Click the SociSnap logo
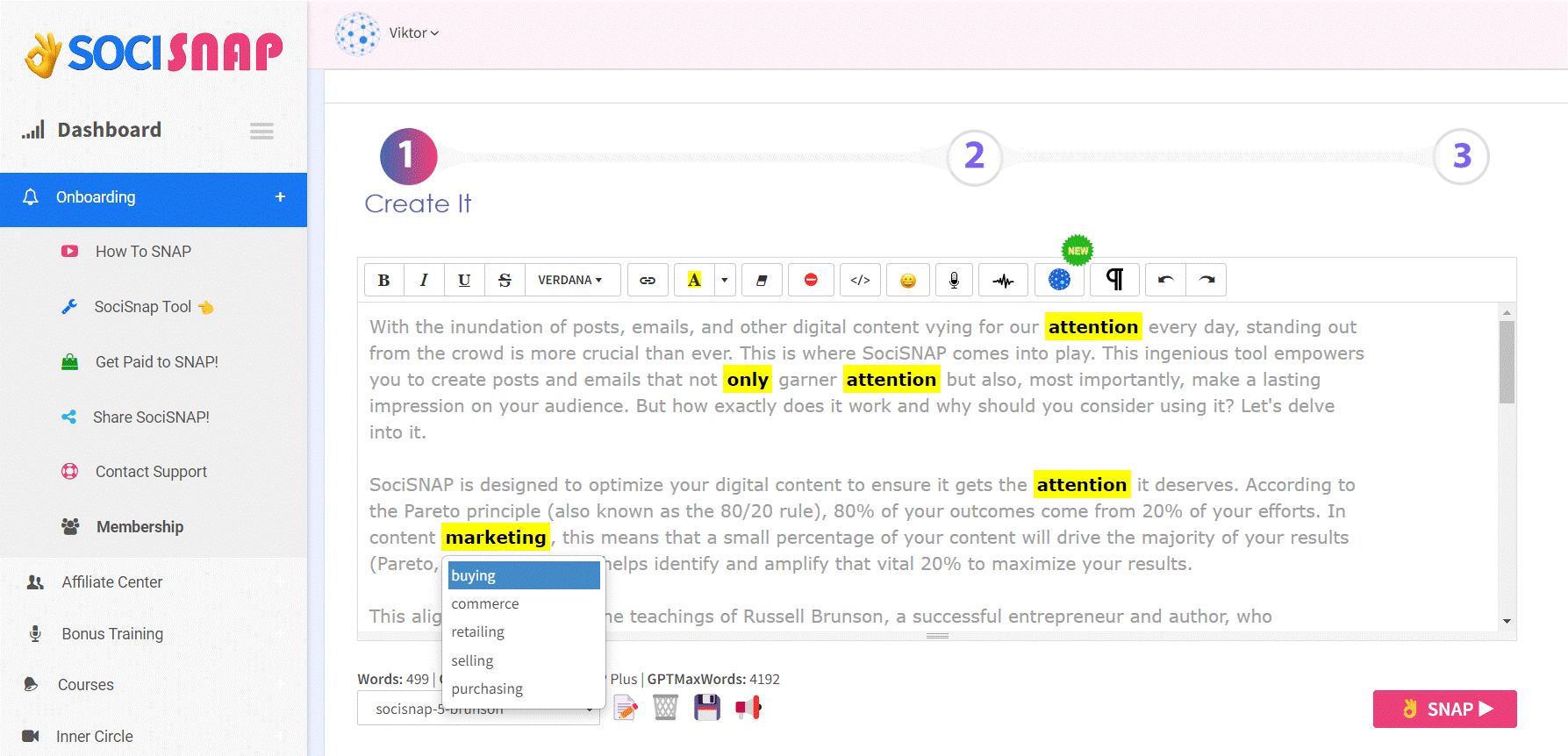The height and width of the screenshot is (756, 1568). 154,54
